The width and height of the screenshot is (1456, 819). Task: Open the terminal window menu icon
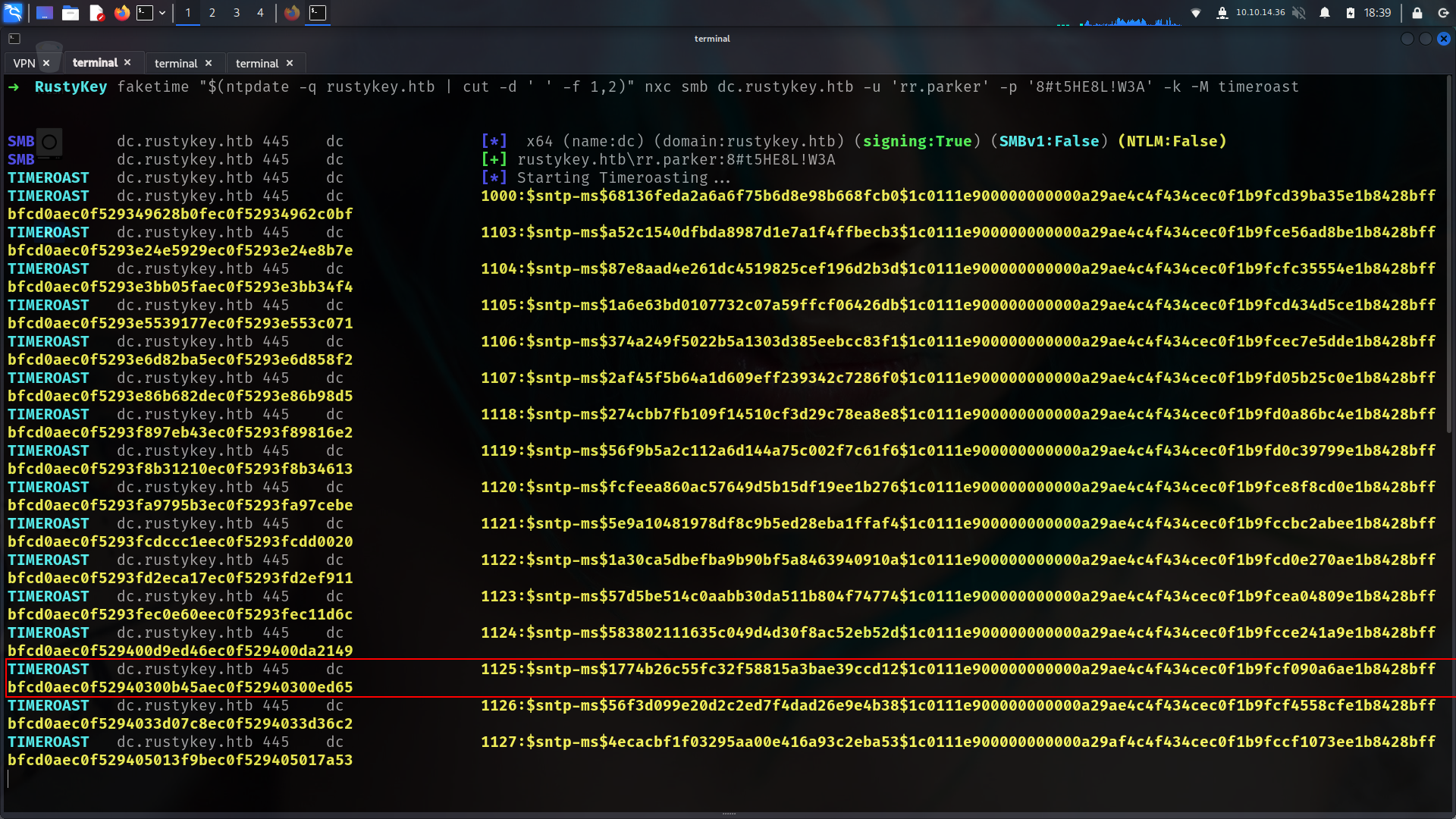pos(14,39)
